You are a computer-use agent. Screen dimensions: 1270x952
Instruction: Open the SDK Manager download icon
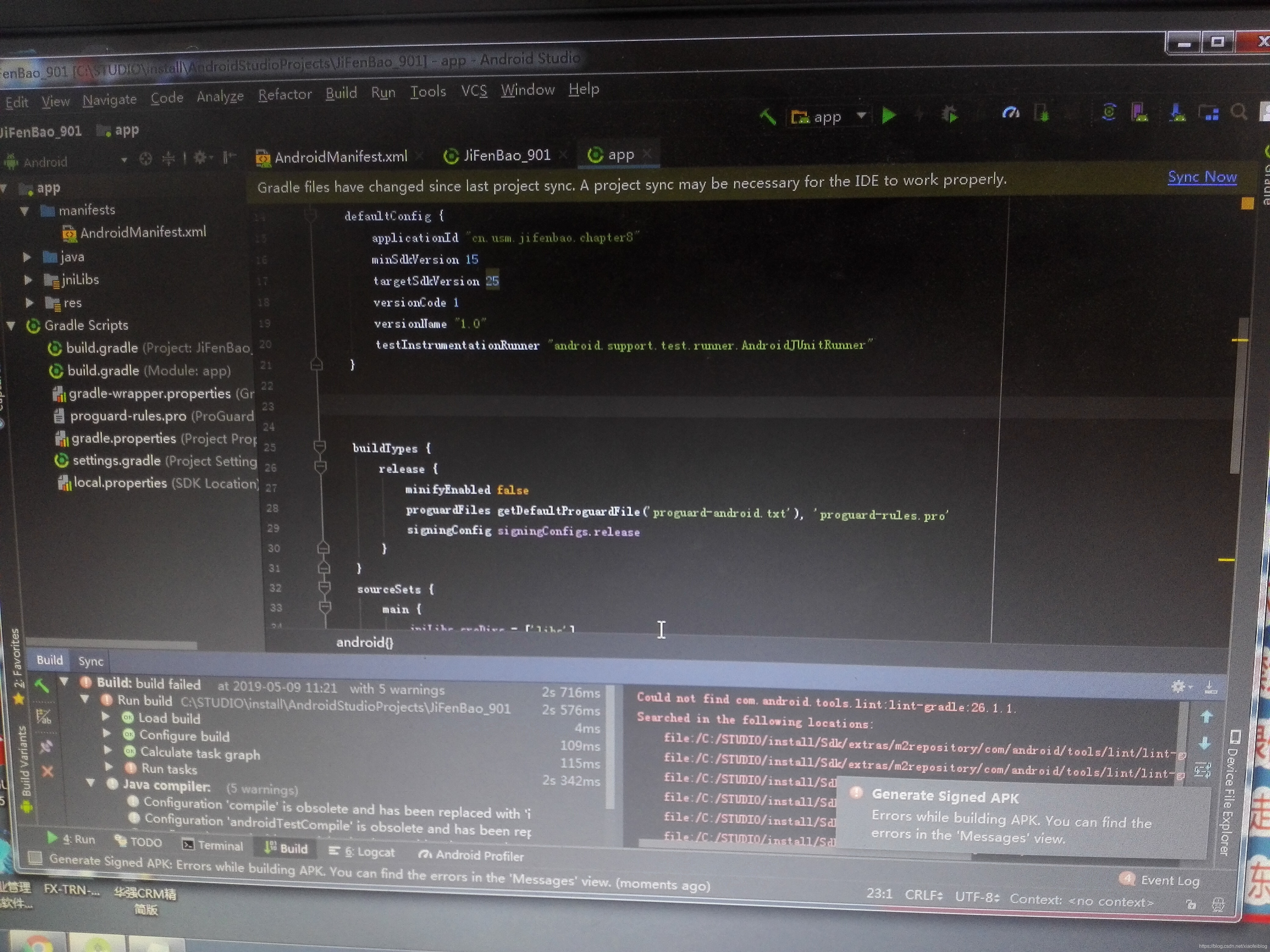tap(1177, 113)
